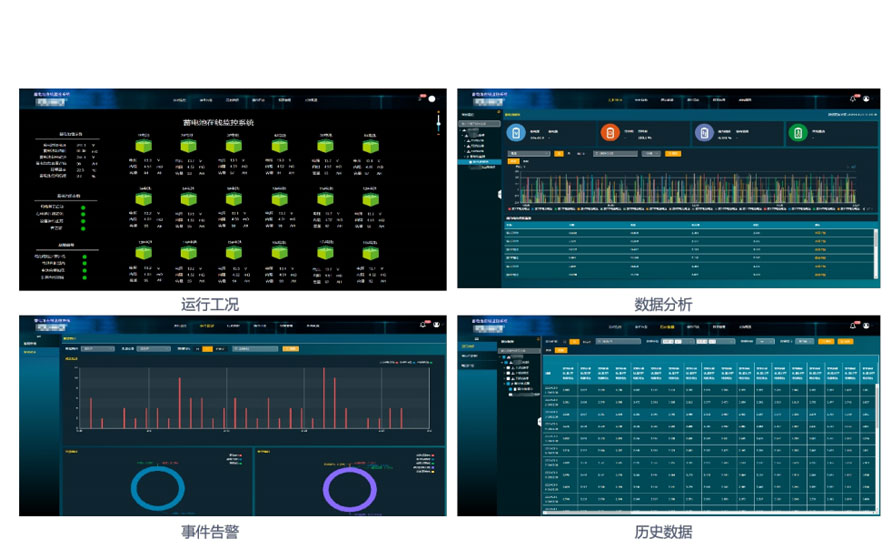The height and width of the screenshot is (550, 890).
Task: Click the orange button beside the first data analysis dropdown
Action: pyautogui.click(x=559, y=154)
